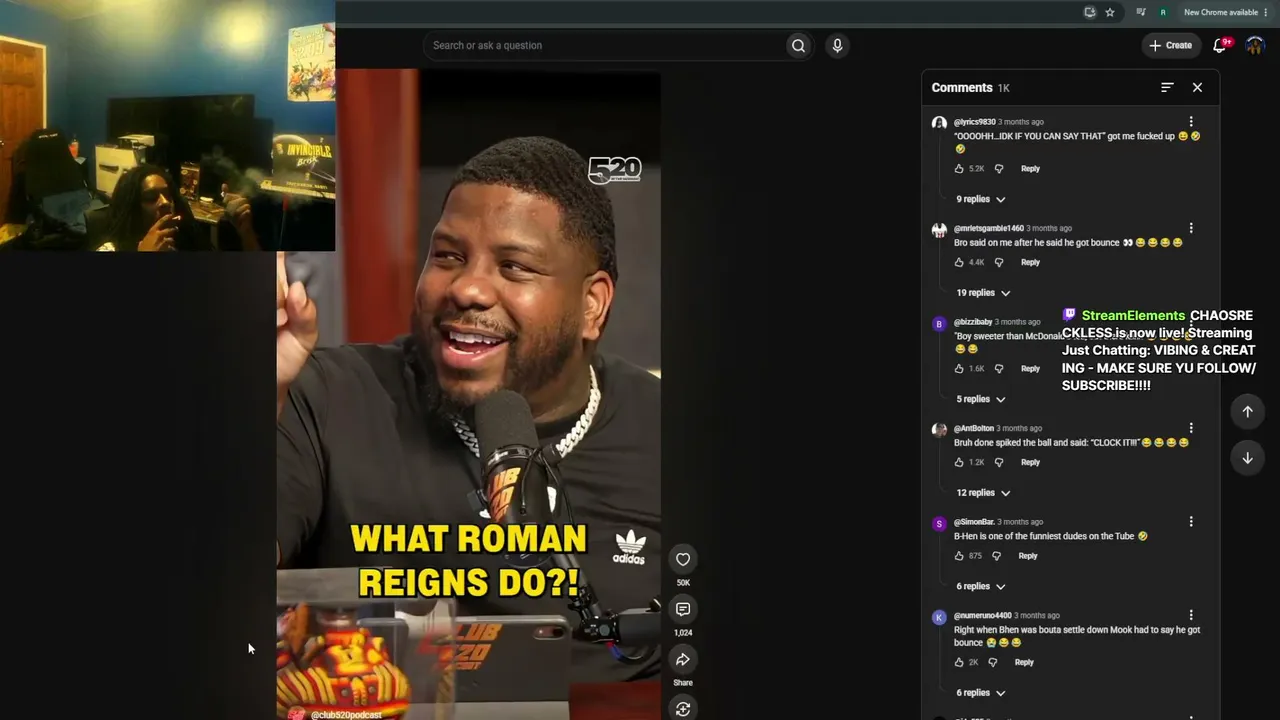Open the Short's comments icon showing 1,024
The height and width of the screenshot is (720, 1280).
[x=683, y=609]
